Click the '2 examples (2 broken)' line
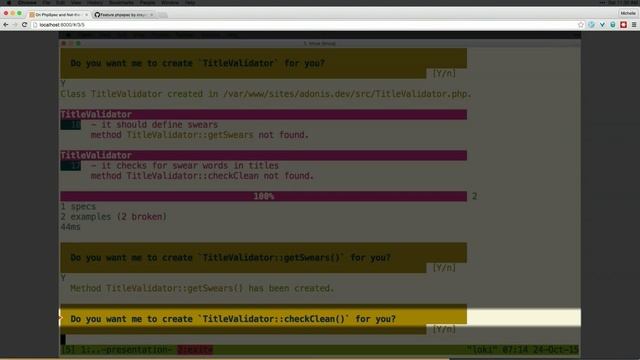Viewport: 640px width, 360px height. (114, 217)
